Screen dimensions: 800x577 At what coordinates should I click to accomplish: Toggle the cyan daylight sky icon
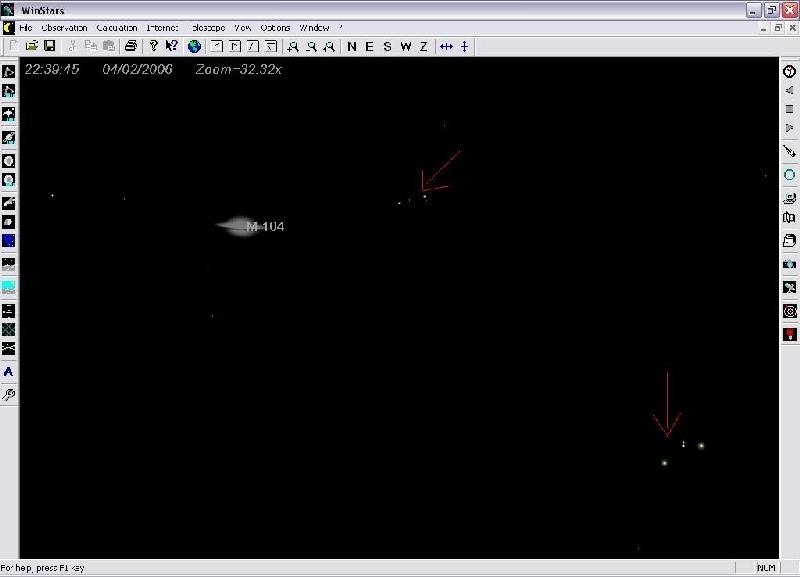pos(9,287)
